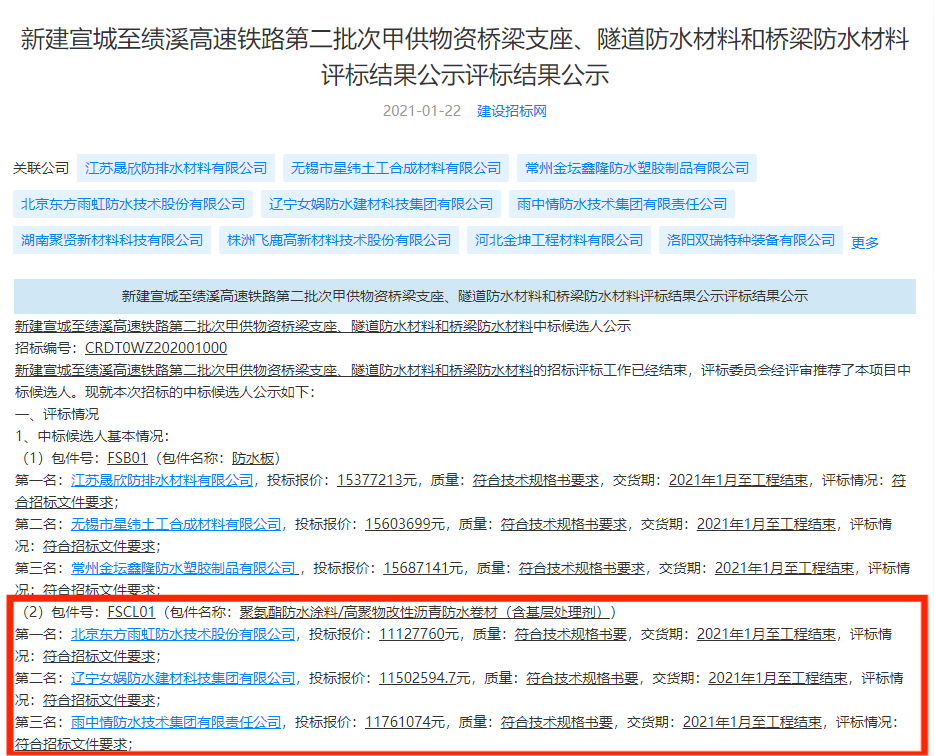Open the 株洲飞鹿高新材料技术股份有限公司 company tag
934x756 pixels.
(339, 240)
